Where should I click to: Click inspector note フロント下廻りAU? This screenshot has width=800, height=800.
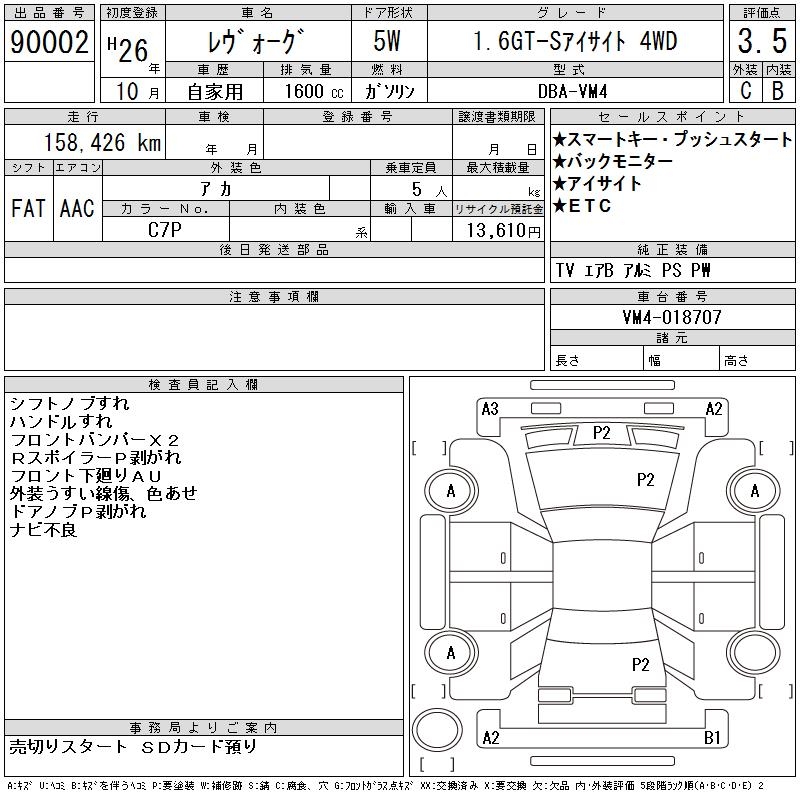click(x=86, y=476)
